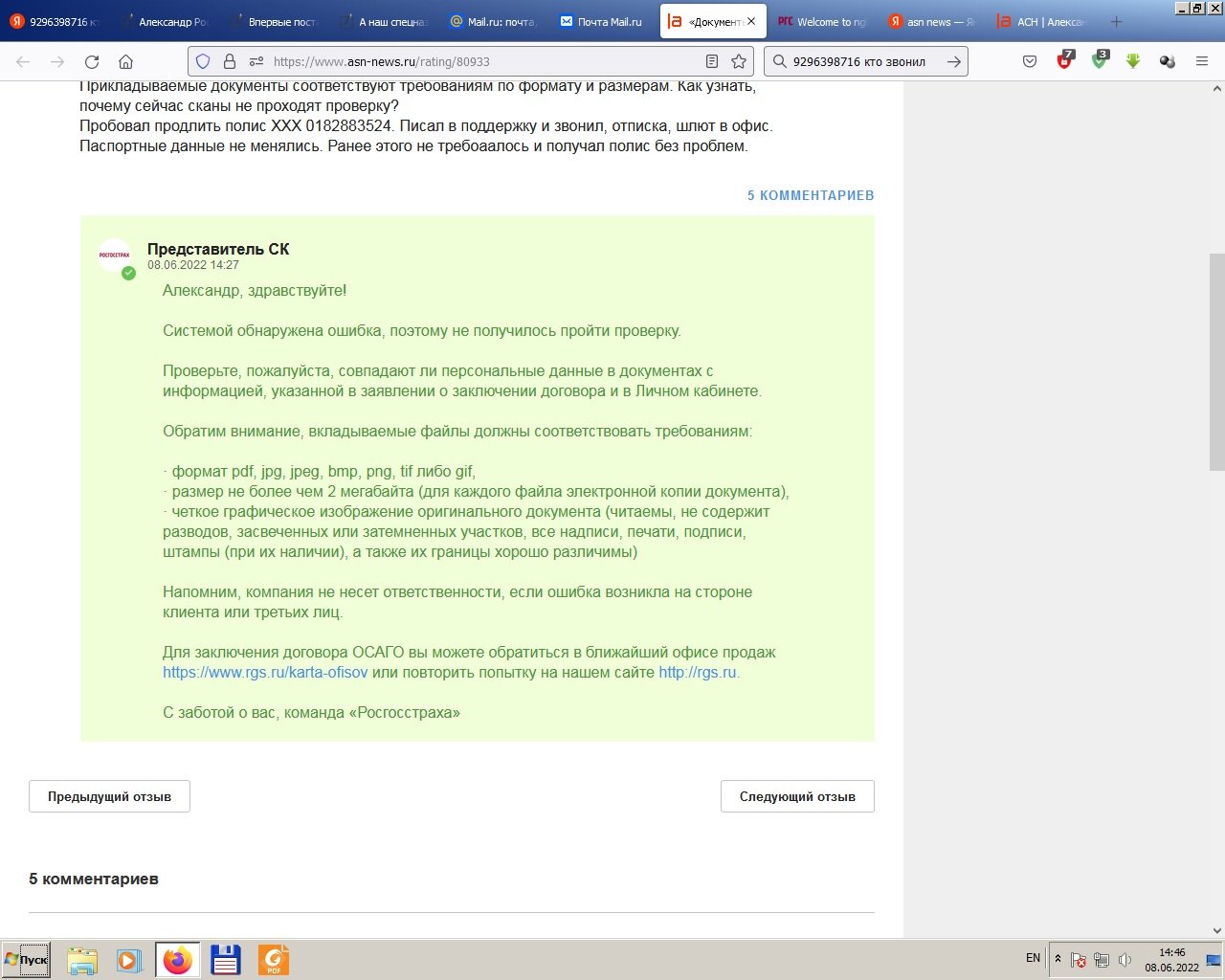Switch to the Александр tab
Screen dimensions: 1225x980
[167, 21]
